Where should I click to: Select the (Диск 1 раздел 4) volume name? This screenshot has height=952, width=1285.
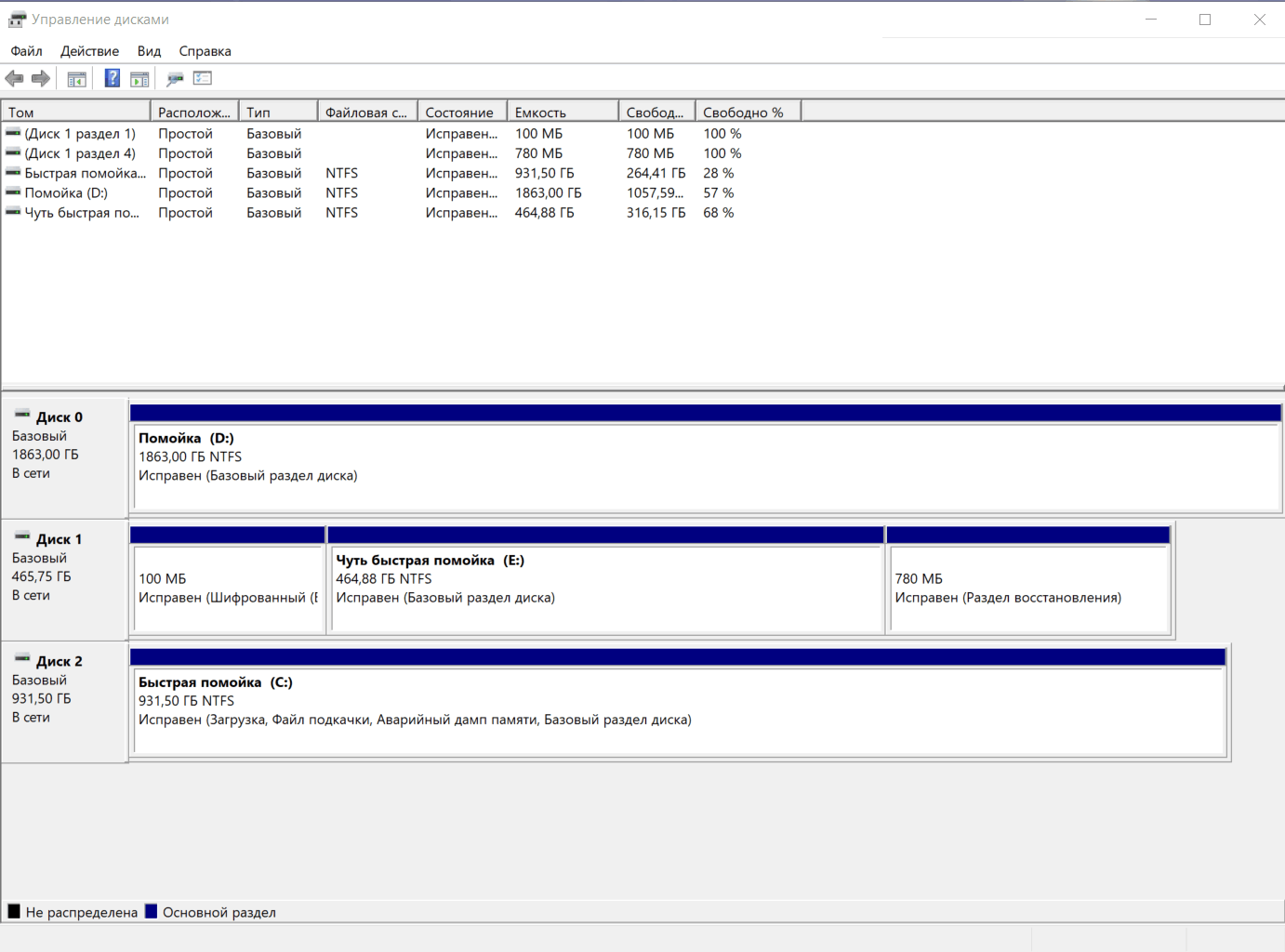point(80,153)
